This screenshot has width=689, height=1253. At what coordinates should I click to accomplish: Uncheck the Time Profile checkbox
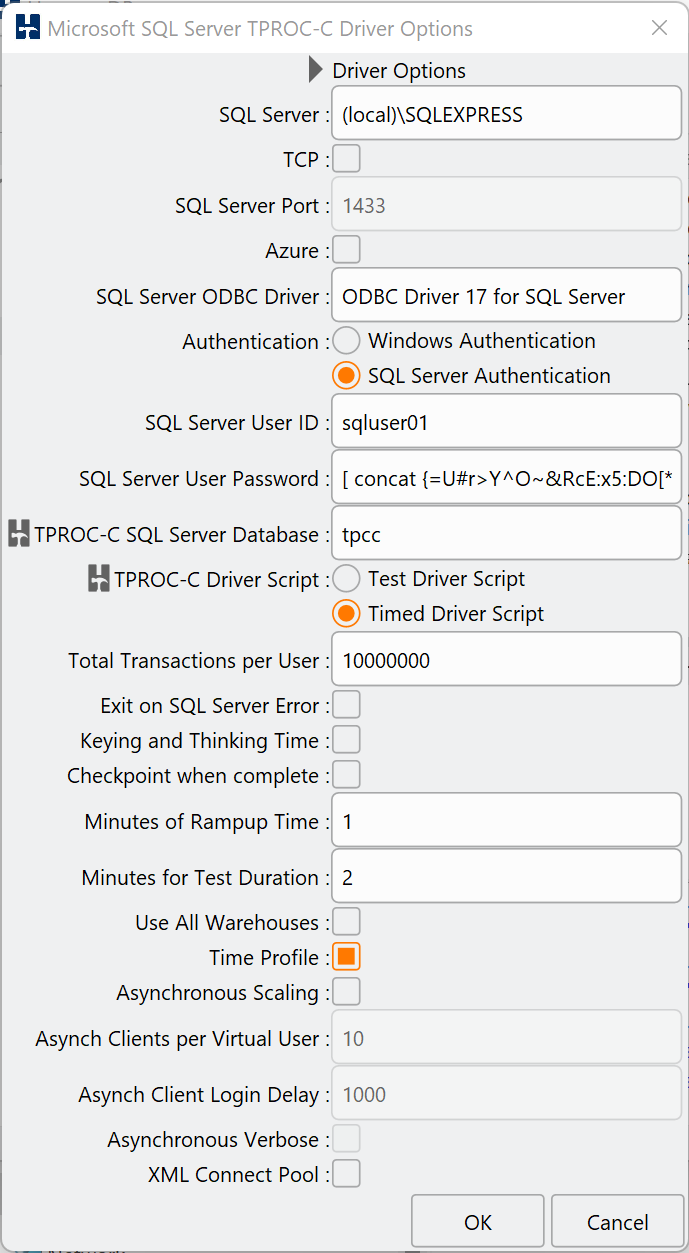click(346, 957)
